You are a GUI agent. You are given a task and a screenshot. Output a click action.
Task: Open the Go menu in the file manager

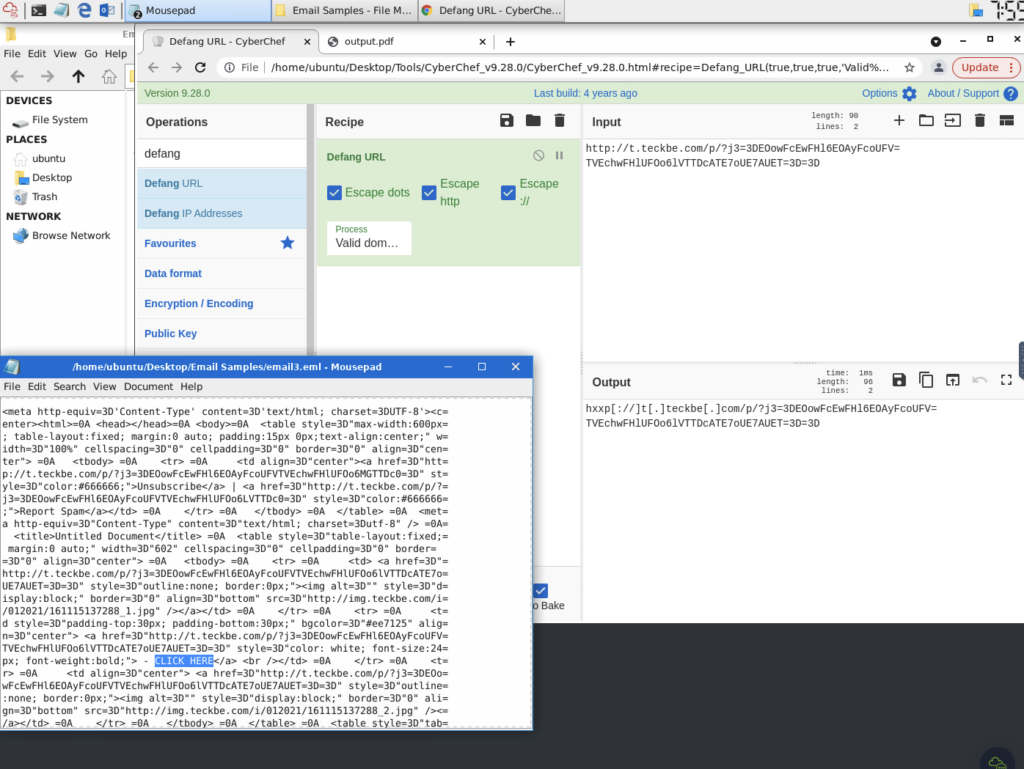point(90,54)
